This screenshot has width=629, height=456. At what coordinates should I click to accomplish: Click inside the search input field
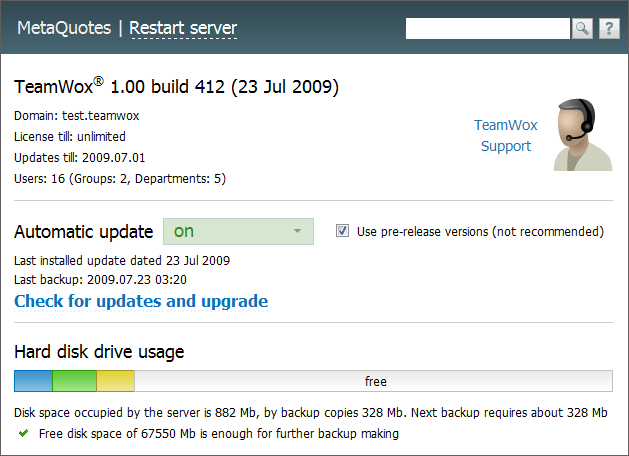point(487,28)
